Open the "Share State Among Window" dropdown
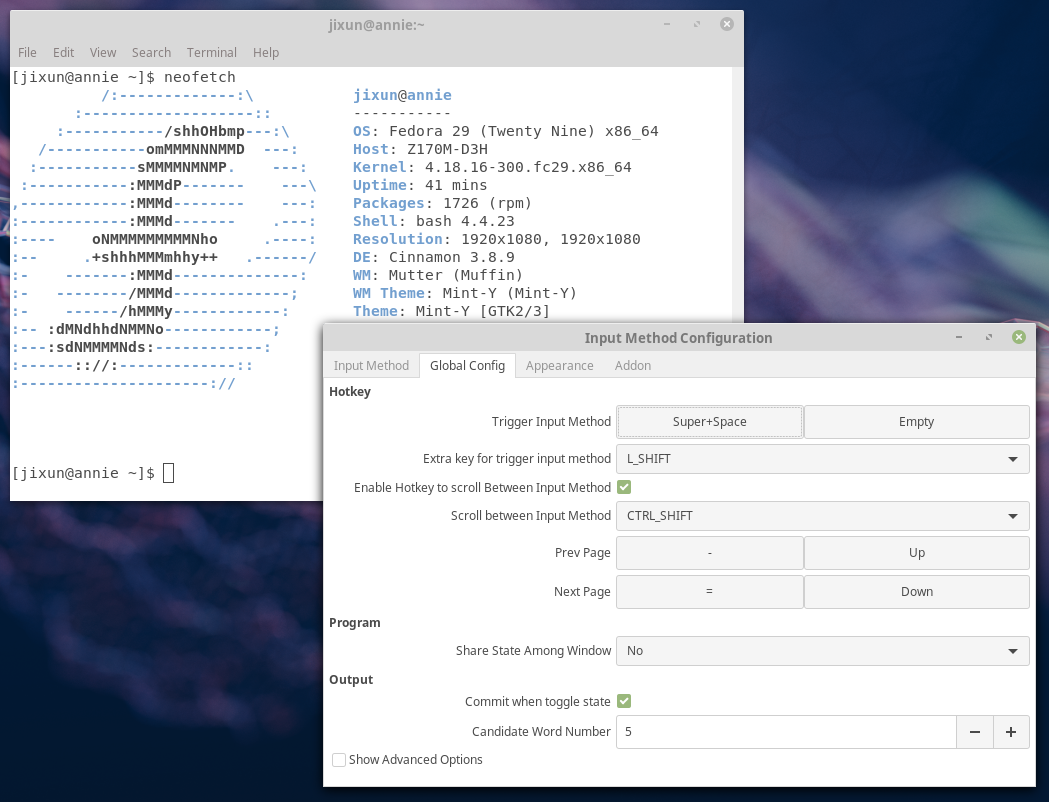1049x802 pixels. [x=822, y=650]
